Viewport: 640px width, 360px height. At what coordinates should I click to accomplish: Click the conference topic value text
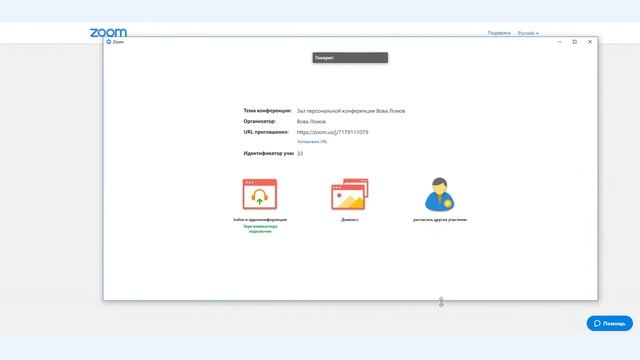point(351,111)
